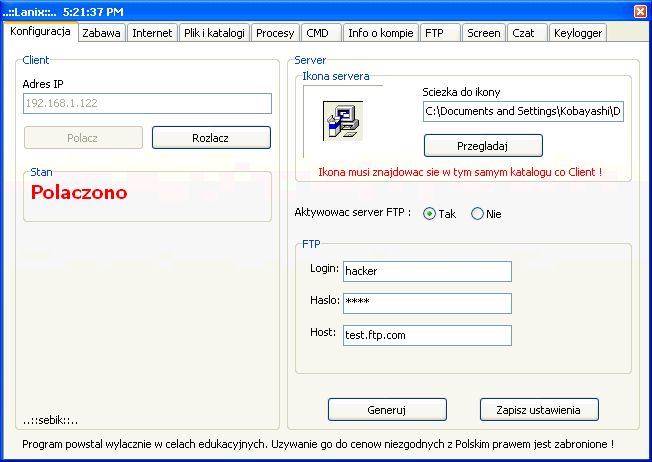Go to the Plik i katalogi tab
The image size is (652, 462).
(x=214, y=33)
